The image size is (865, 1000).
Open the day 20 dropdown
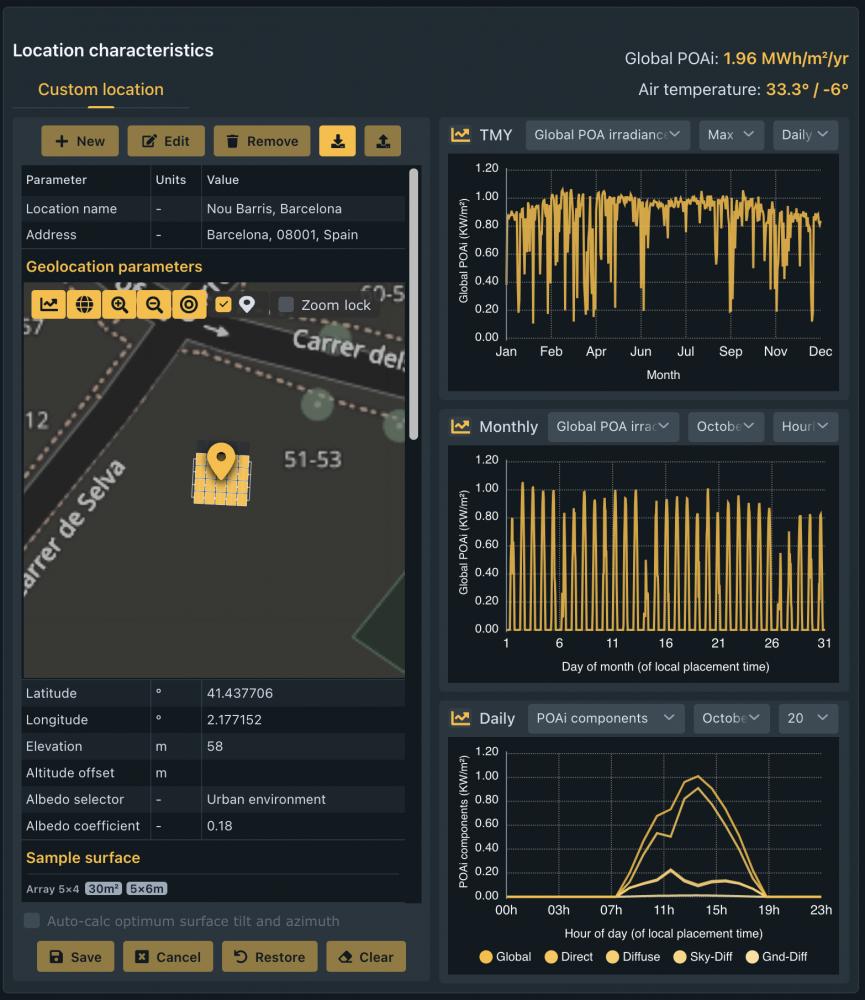pos(808,718)
